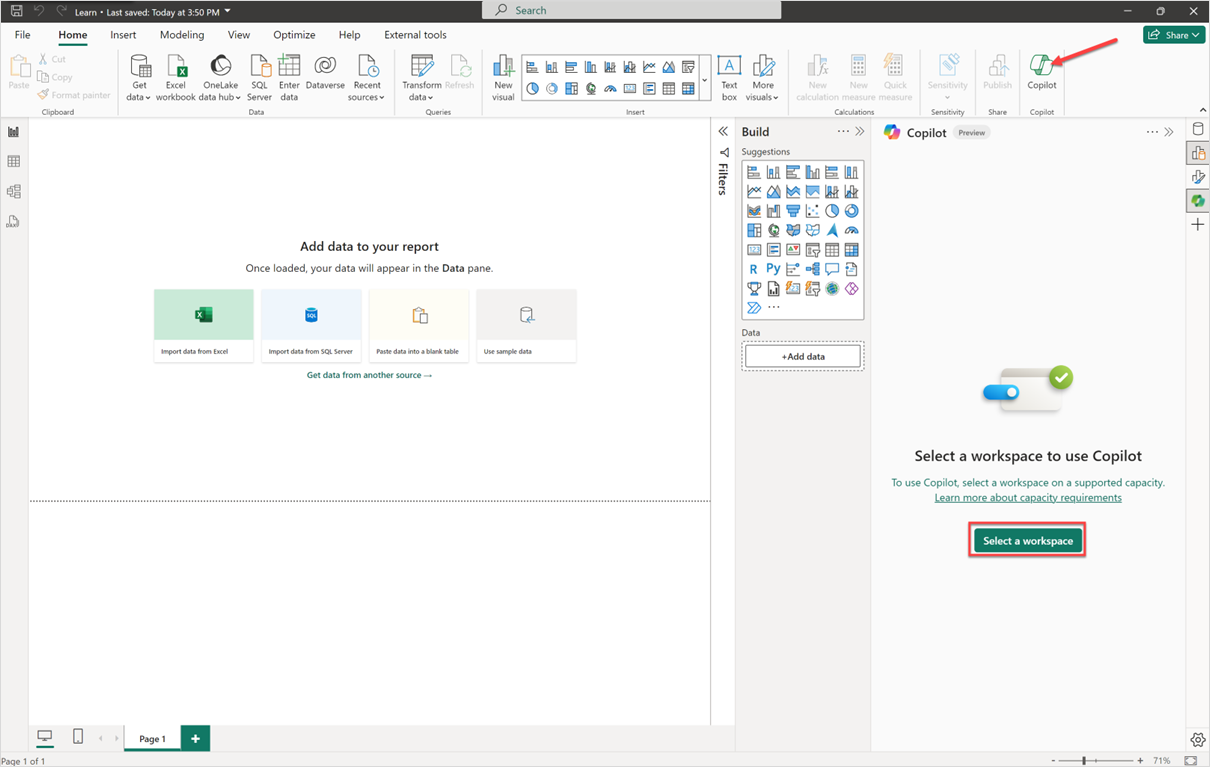
Task: Click New visual in the Insert group
Action: coord(503,75)
